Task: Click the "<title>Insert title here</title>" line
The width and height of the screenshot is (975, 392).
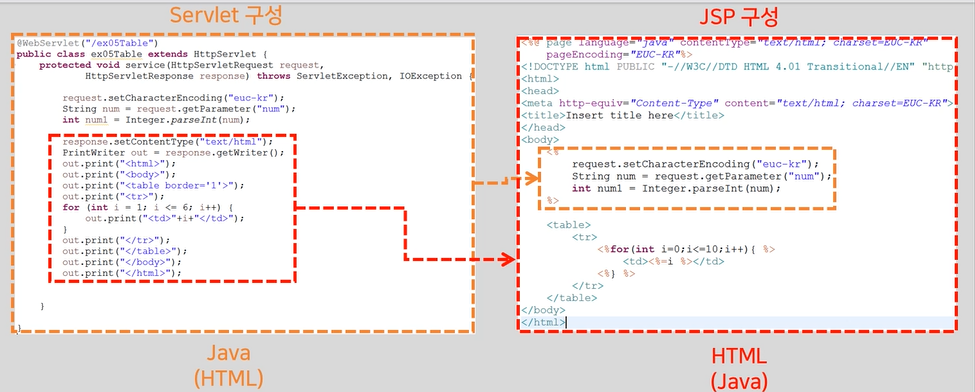Action: click(x=622, y=116)
